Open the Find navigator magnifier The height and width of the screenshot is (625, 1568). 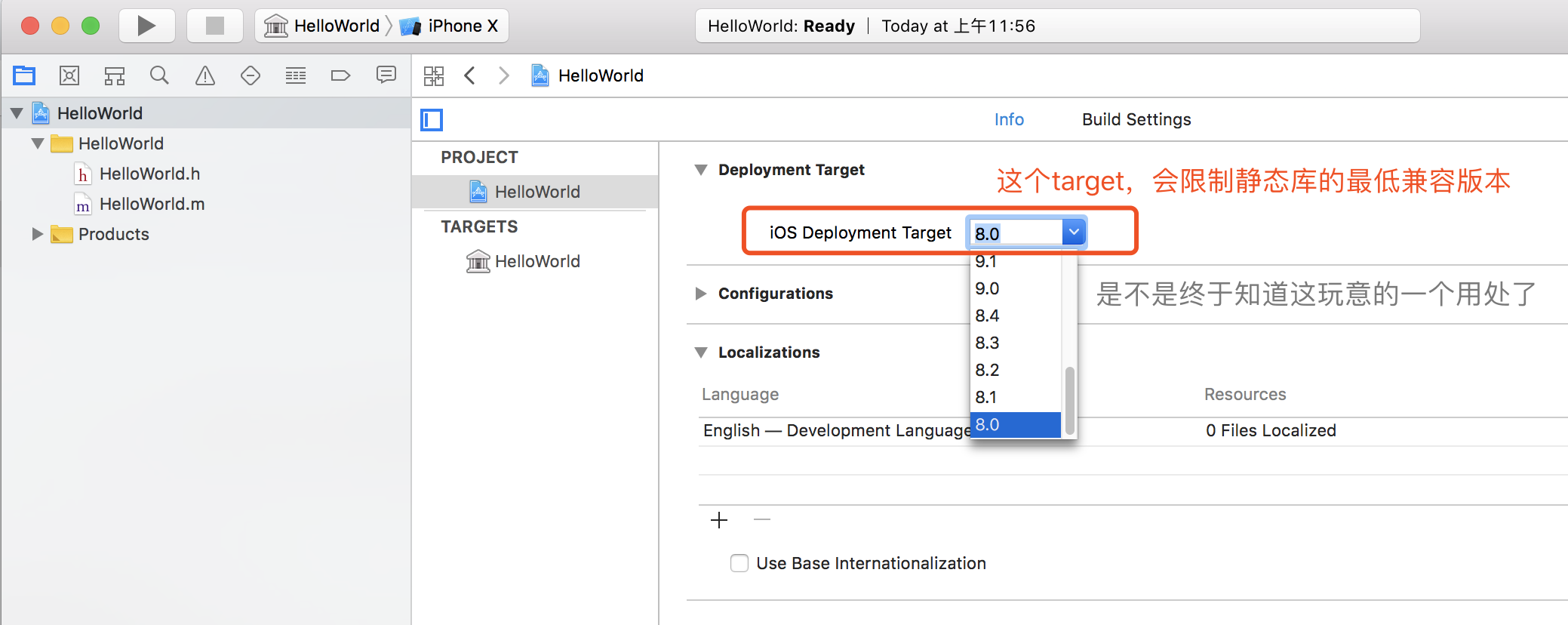coord(159,75)
